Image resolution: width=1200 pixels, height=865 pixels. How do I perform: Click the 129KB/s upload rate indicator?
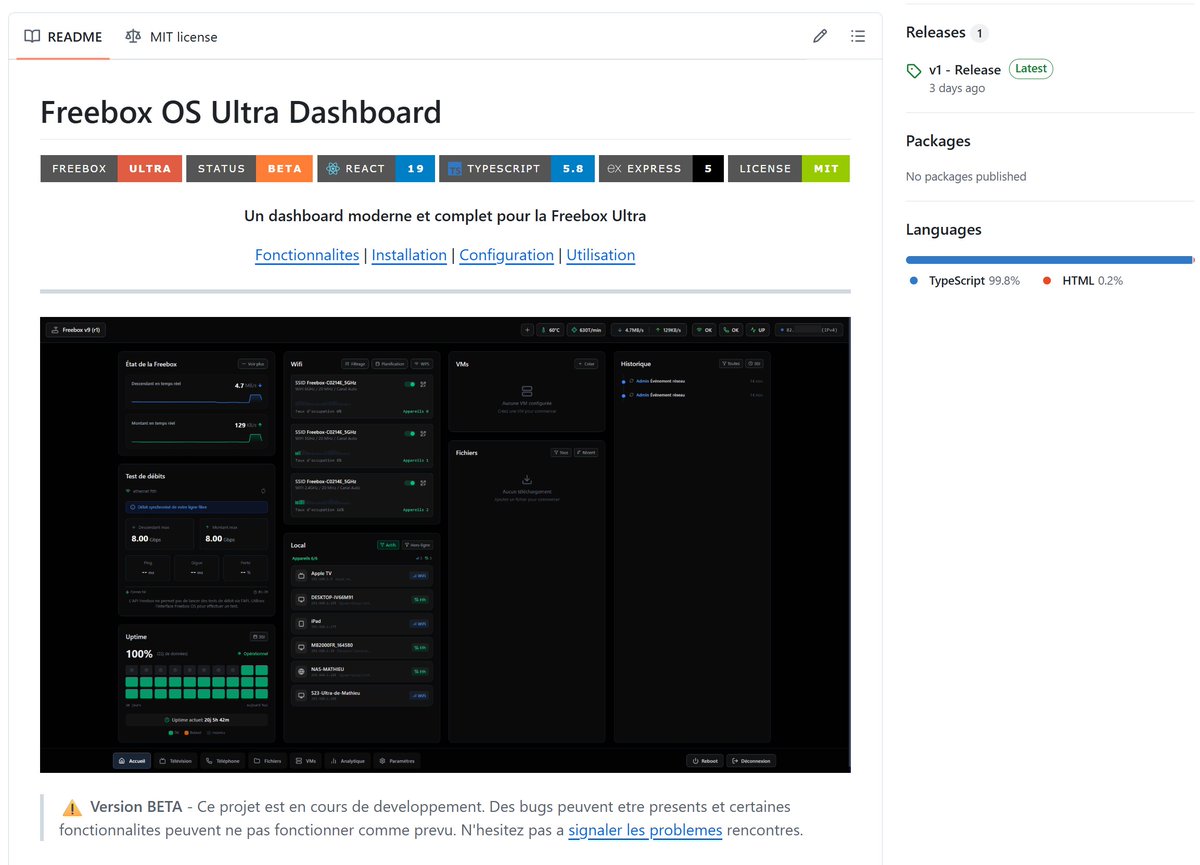tap(668, 329)
